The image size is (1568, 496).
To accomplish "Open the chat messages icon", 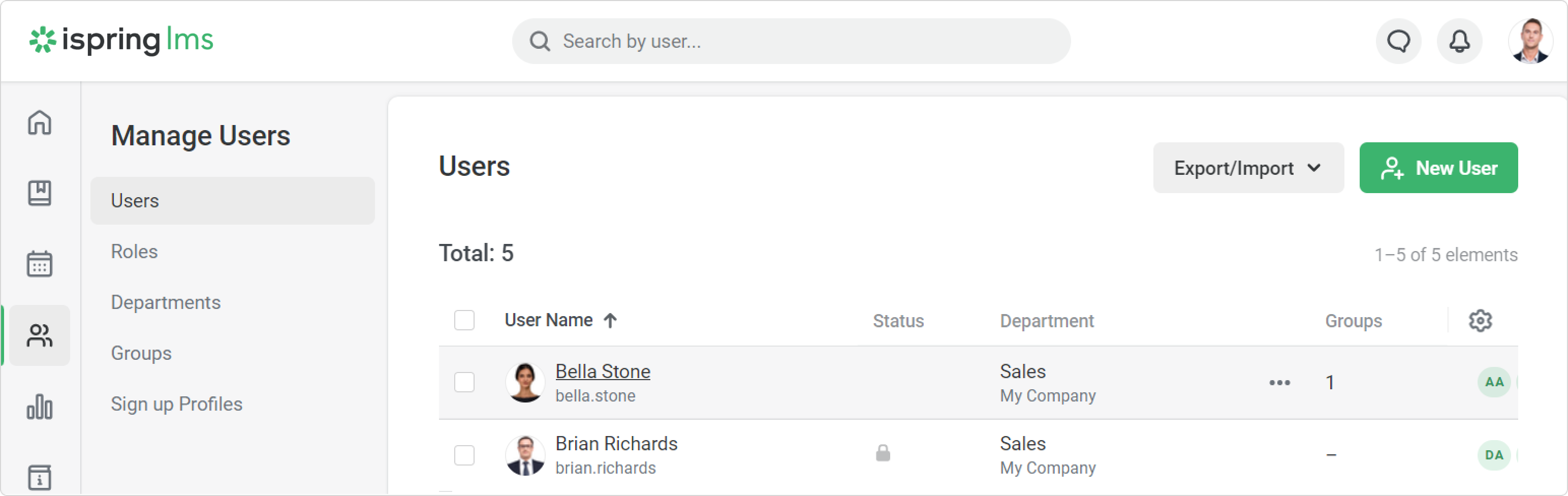I will click(x=1398, y=41).
